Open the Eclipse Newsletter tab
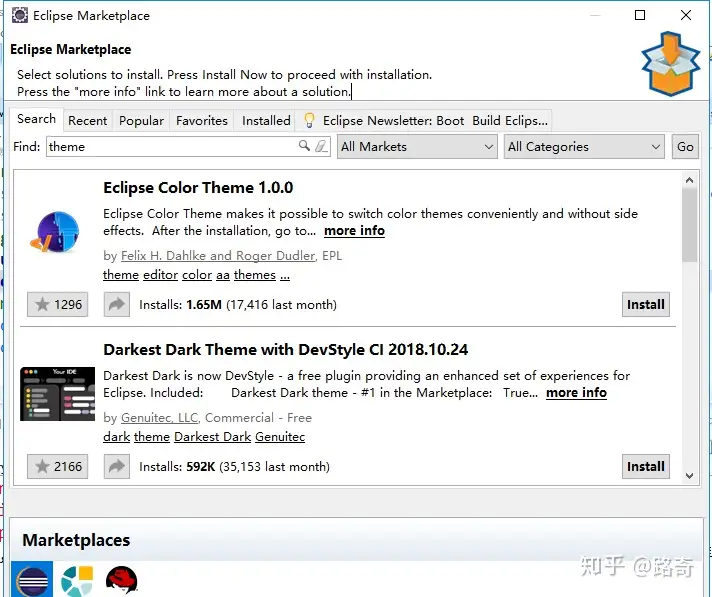Image resolution: width=712 pixels, height=597 pixels. coord(424,121)
